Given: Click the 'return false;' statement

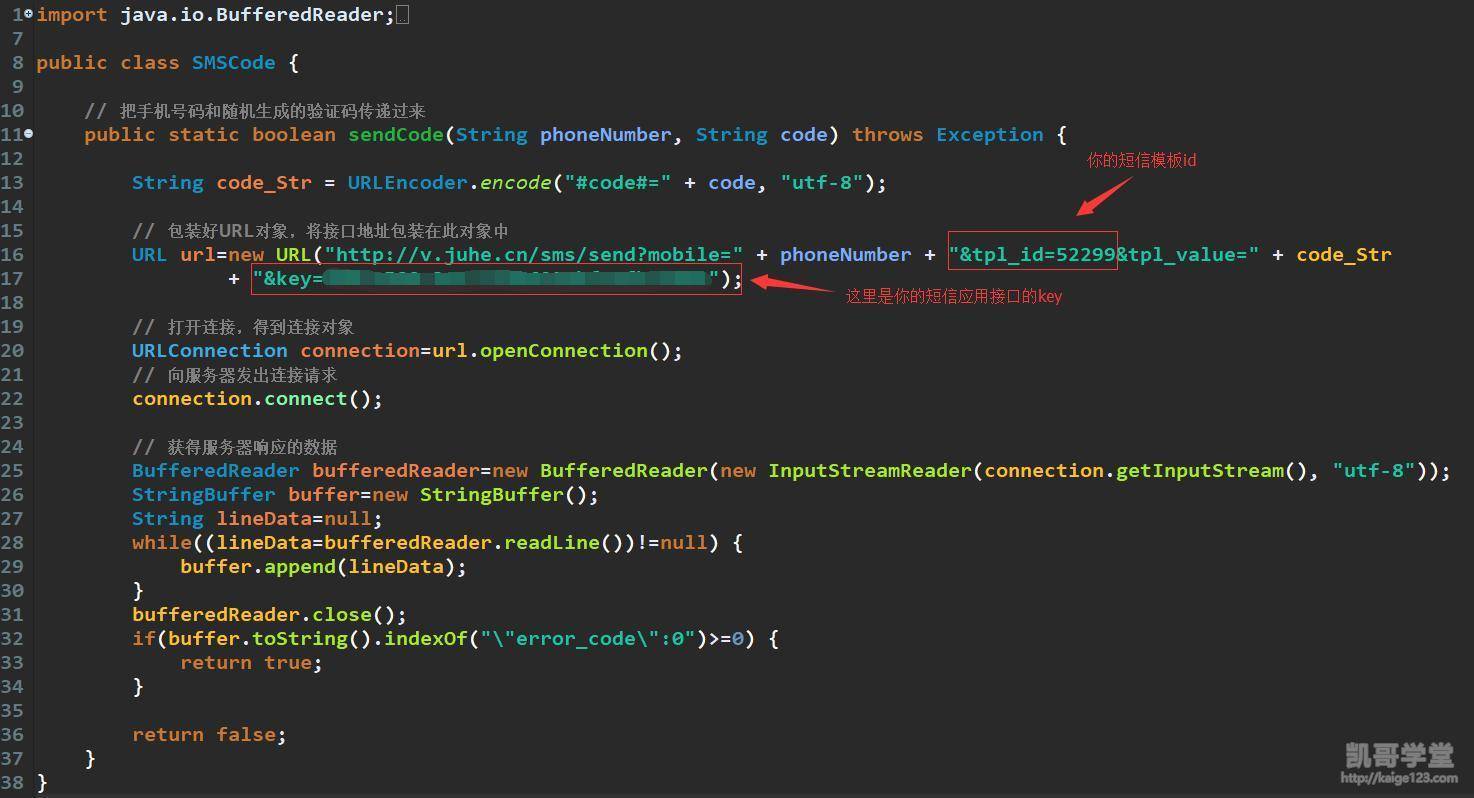Looking at the screenshot, I should click(x=210, y=735).
